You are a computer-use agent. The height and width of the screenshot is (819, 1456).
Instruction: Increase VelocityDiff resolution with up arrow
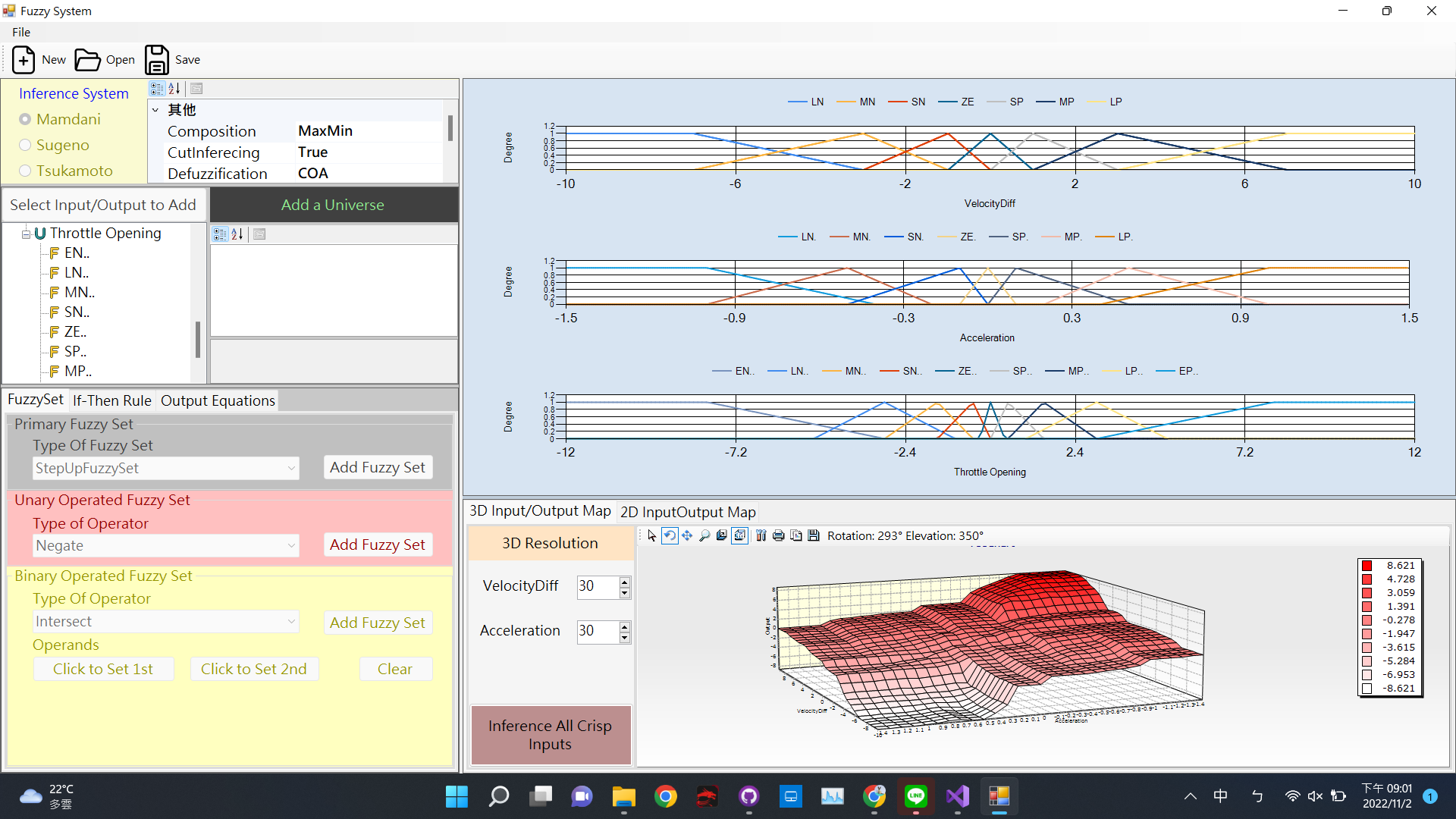(x=625, y=582)
